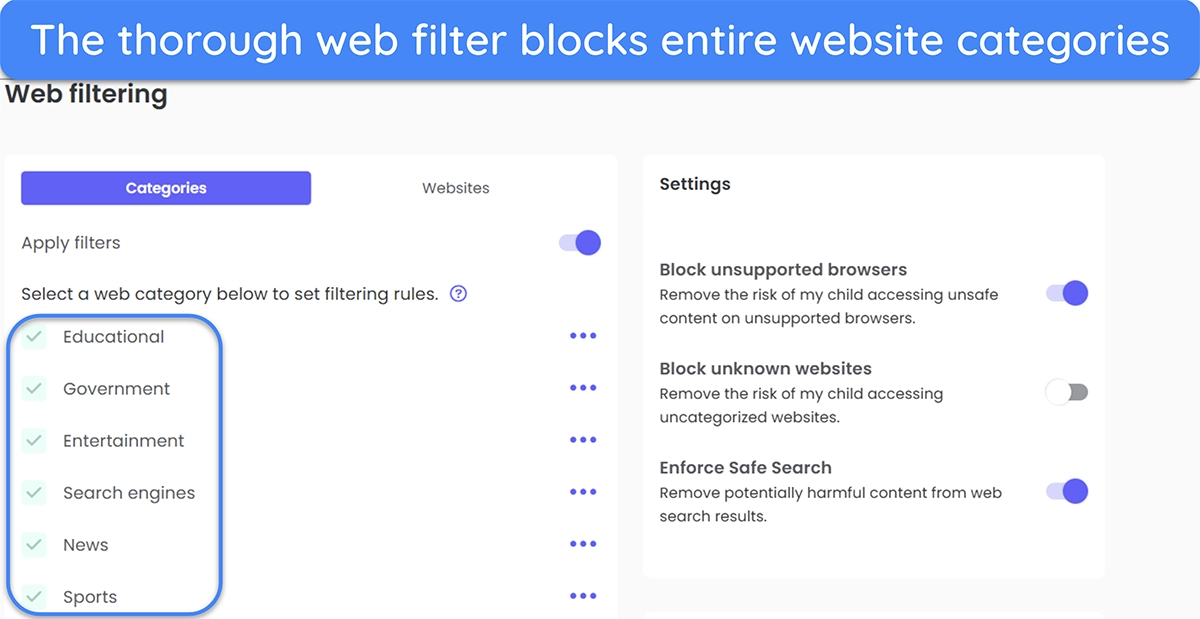Click the Educational checkmark icon
1200x619 pixels.
pos(35,337)
